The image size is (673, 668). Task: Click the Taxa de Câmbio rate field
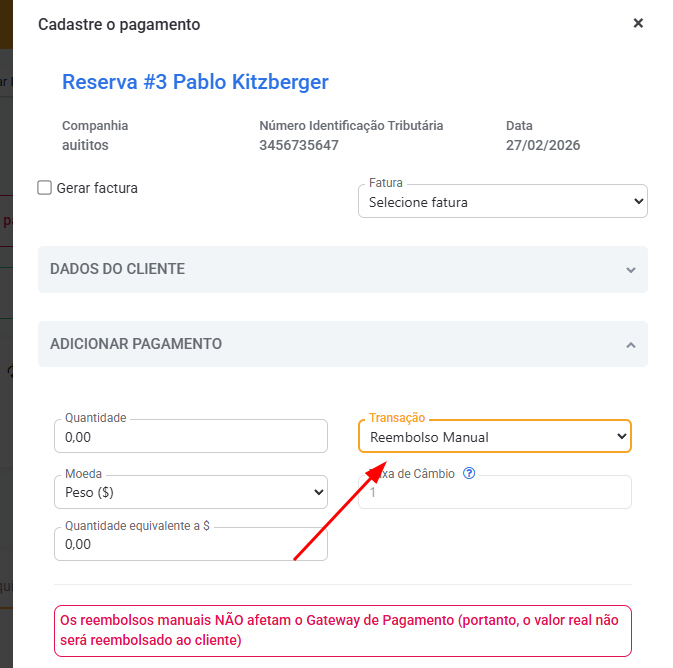point(495,493)
